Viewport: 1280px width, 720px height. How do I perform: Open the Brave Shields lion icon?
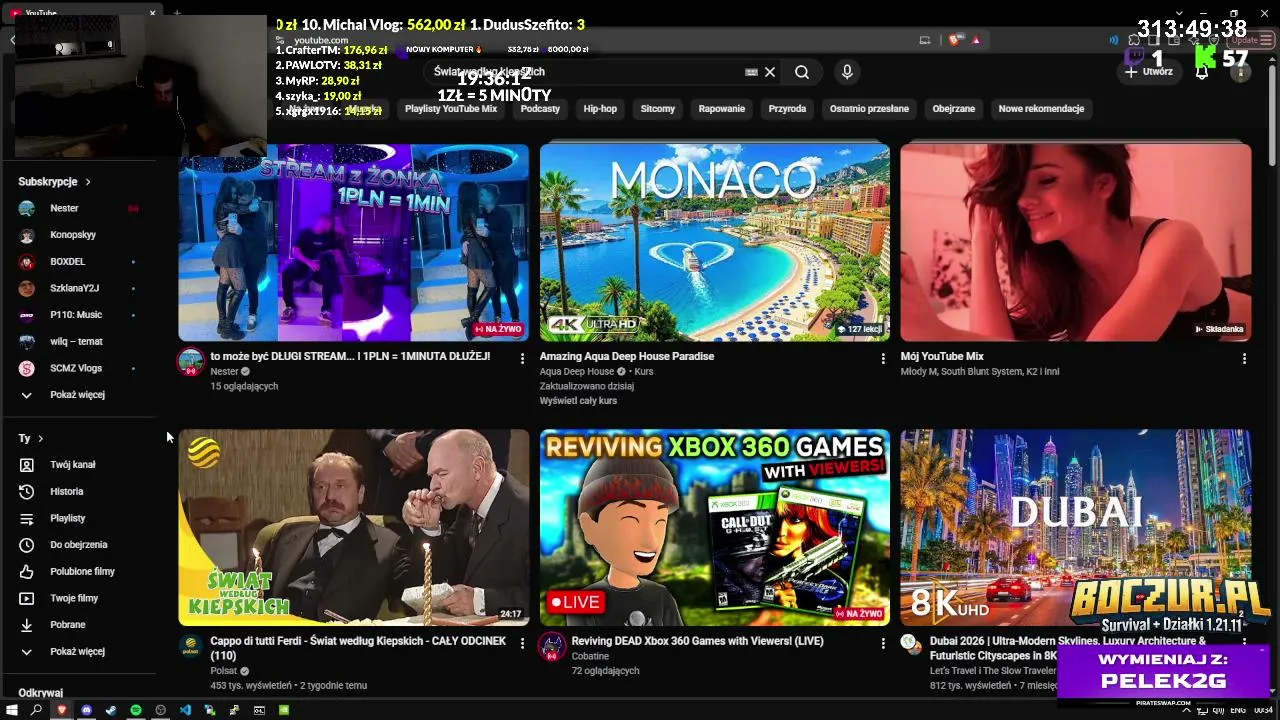[x=956, y=40]
